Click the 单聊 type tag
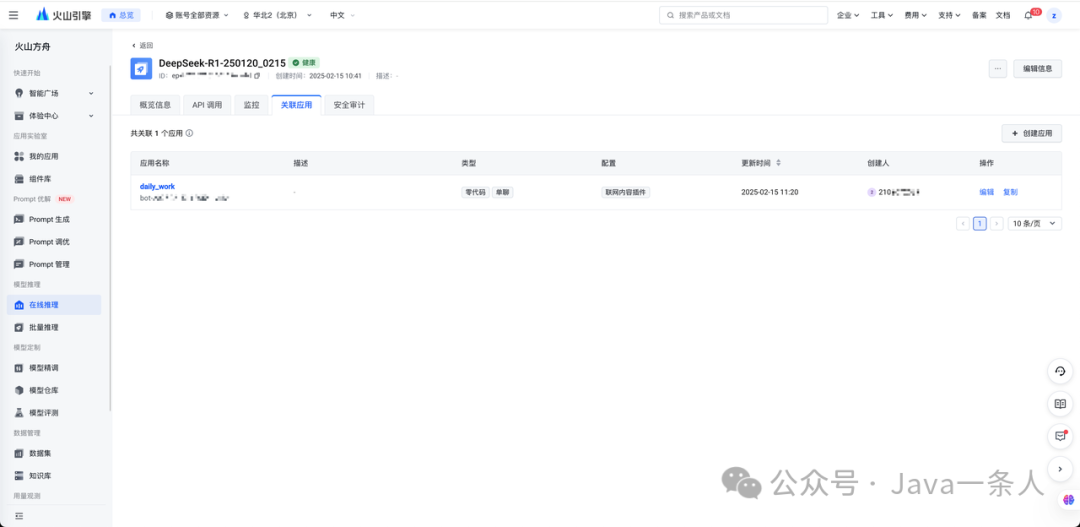 [501, 192]
